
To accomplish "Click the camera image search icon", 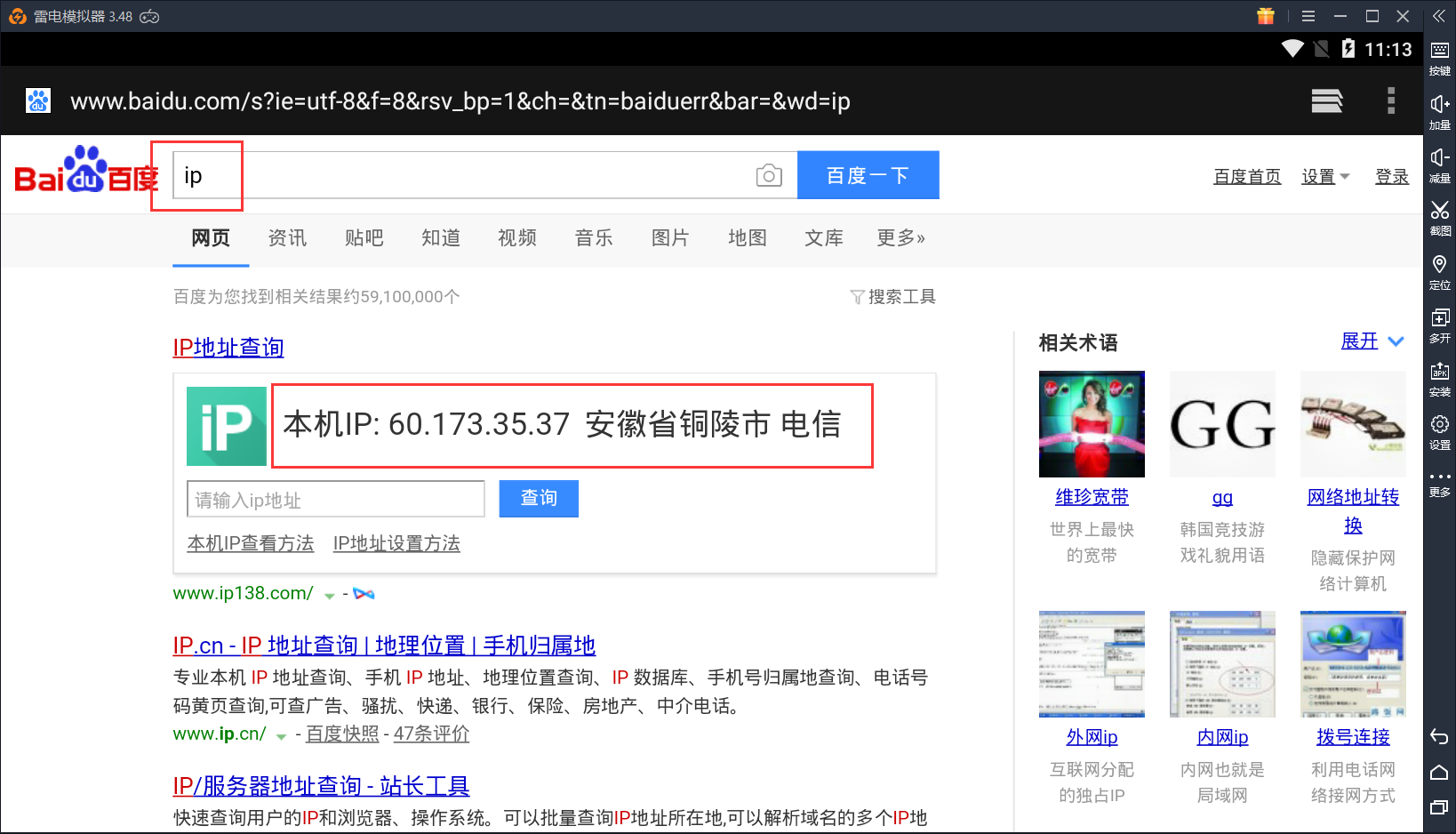I will point(769,175).
